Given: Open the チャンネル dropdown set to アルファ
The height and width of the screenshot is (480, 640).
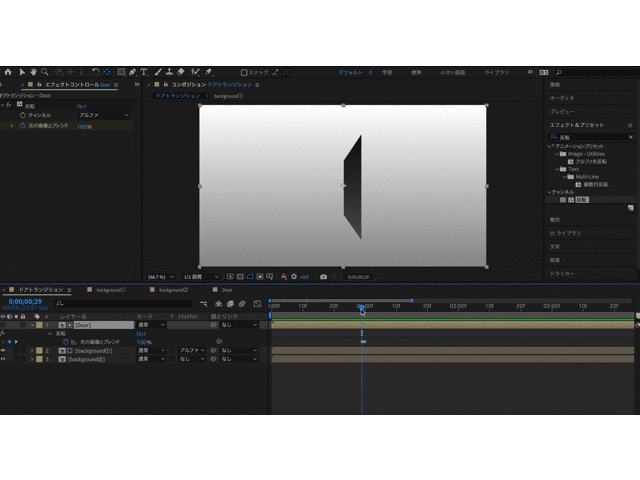Looking at the screenshot, I should pos(103,115).
